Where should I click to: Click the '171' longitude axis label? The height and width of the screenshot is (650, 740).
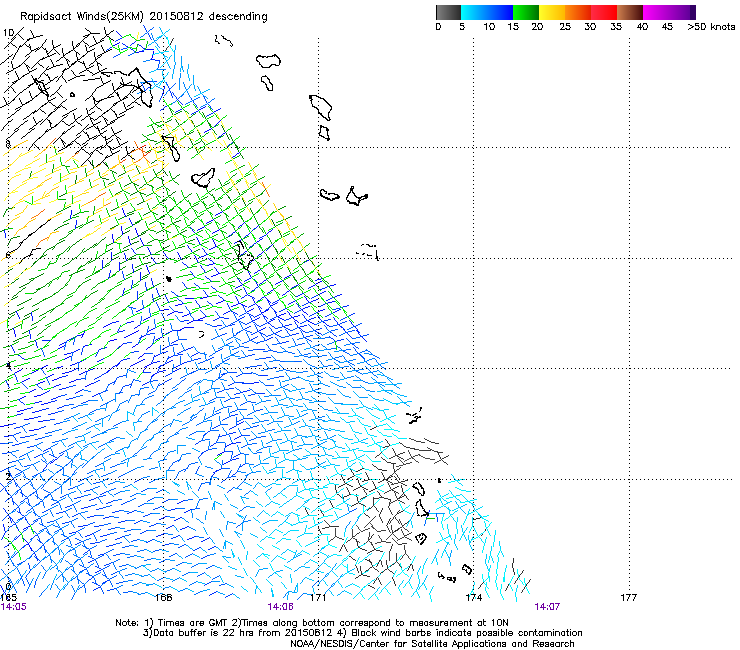pos(319,598)
